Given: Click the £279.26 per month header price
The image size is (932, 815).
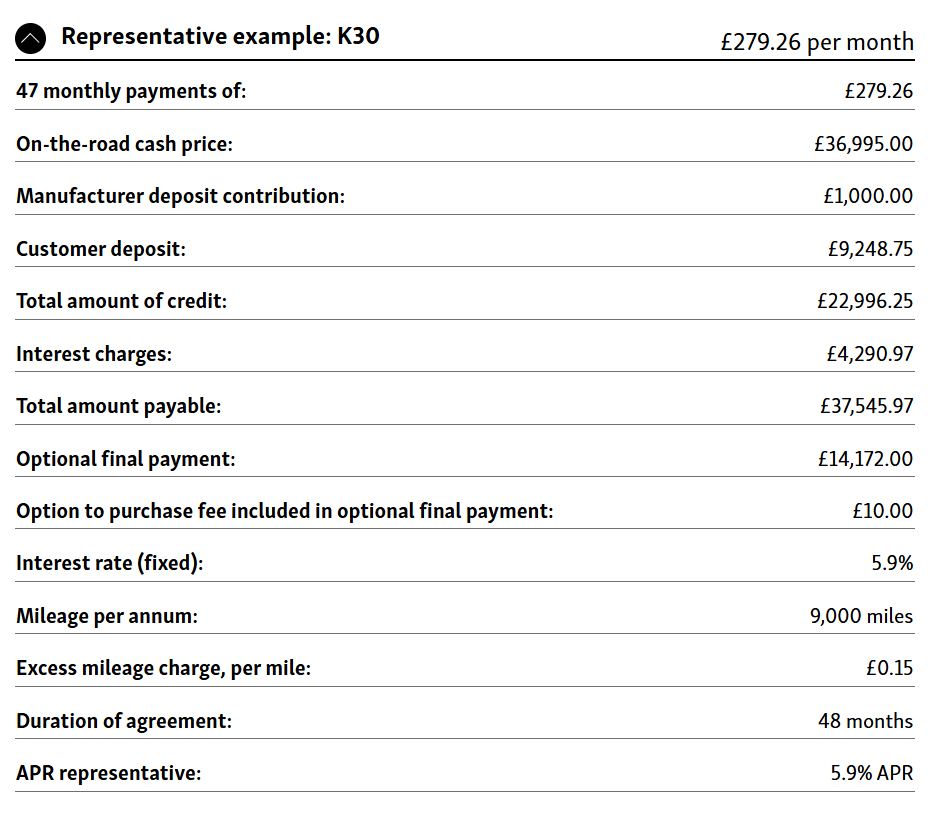Looking at the screenshot, I should click(x=816, y=42).
